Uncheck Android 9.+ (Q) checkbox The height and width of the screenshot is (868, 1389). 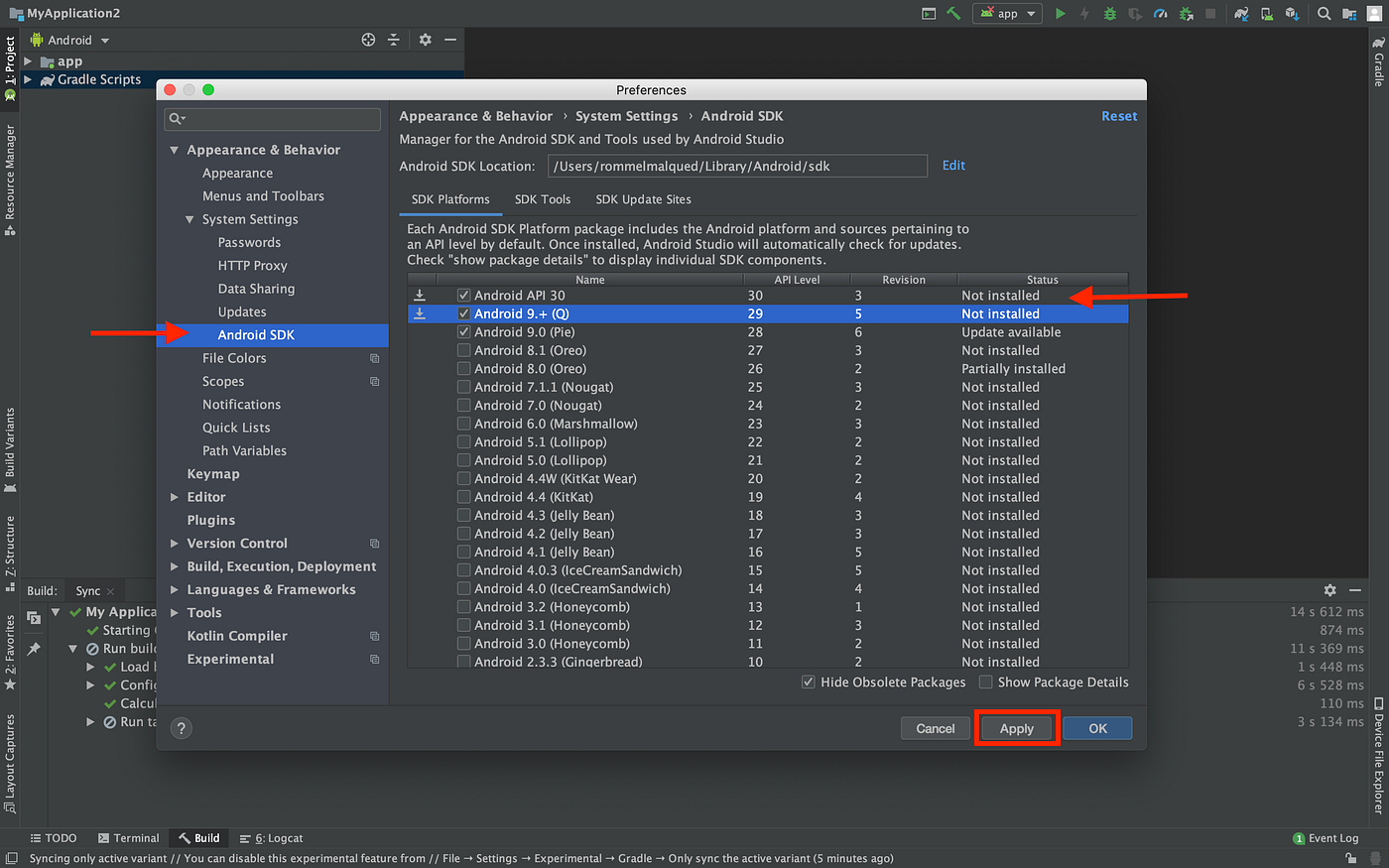pos(463,313)
